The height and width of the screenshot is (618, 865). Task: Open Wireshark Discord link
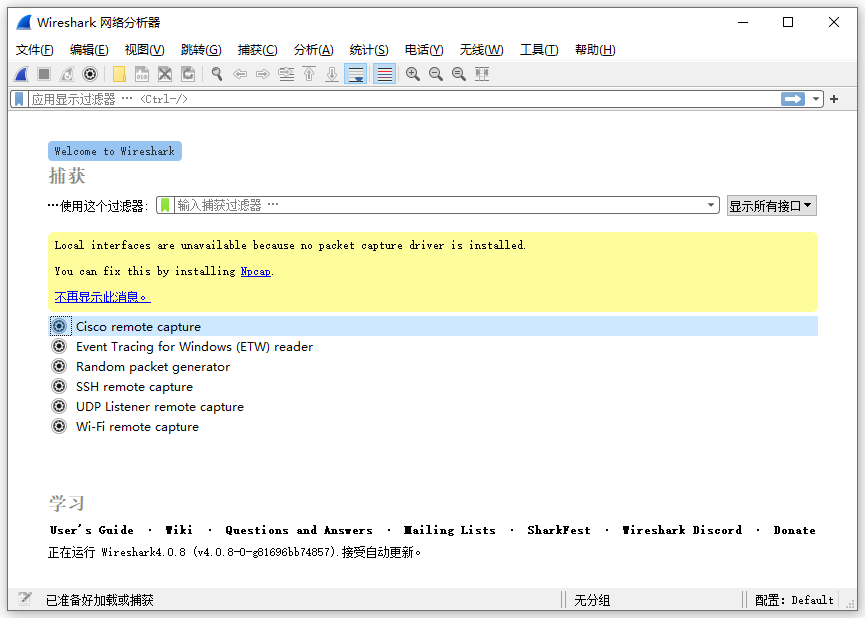click(x=682, y=530)
